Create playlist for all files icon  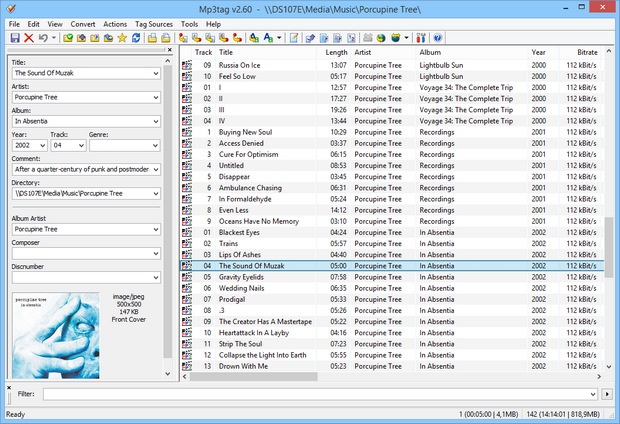[x=152, y=38]
